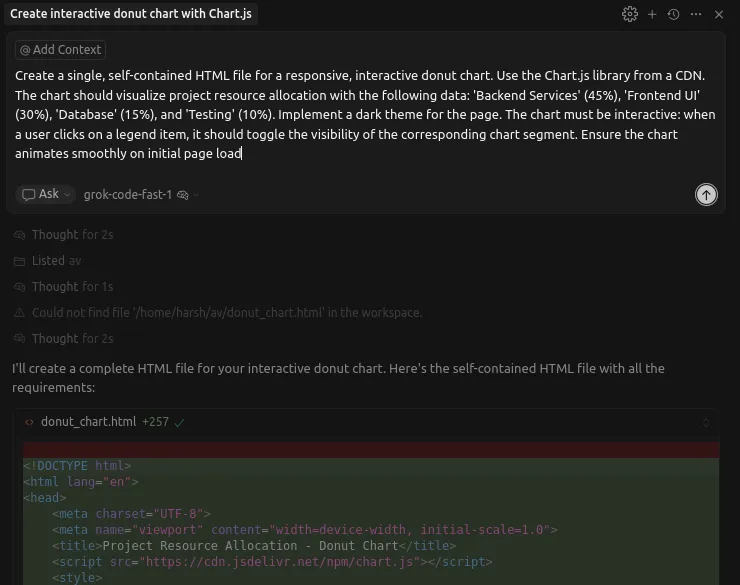Image resolution: width=740 pixels, height=585 pixels.
Task: Click the <html lang="en"> code line
Action: coord(81,482)
